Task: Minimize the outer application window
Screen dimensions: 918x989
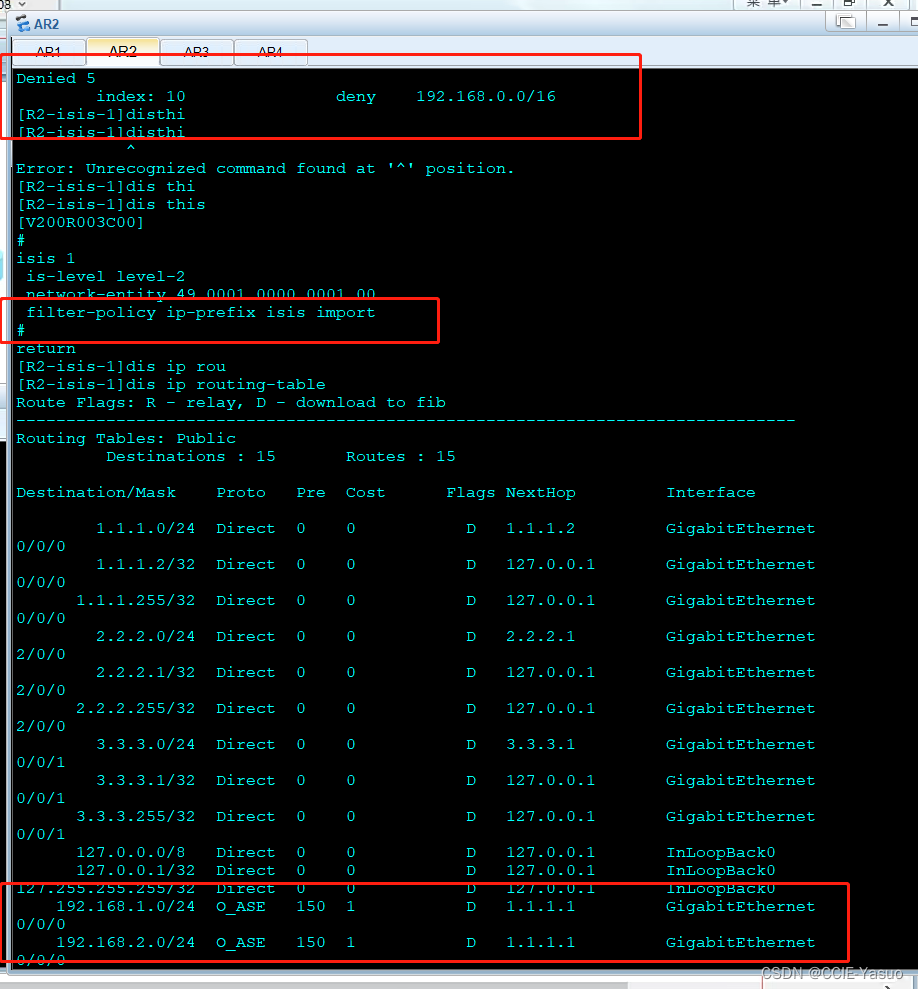Action: click(816, 3)
